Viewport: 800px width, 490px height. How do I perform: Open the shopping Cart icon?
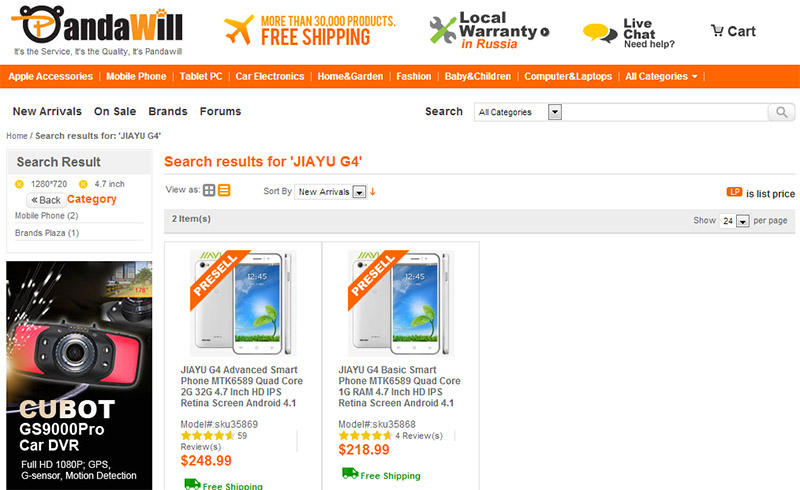tap(717, 31)
